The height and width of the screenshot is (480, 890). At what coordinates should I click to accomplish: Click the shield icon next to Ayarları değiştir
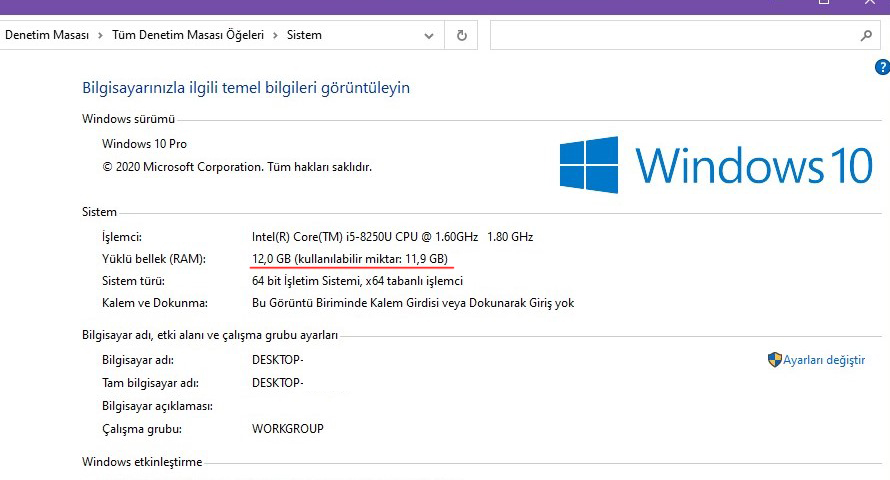tap(774, 360)
